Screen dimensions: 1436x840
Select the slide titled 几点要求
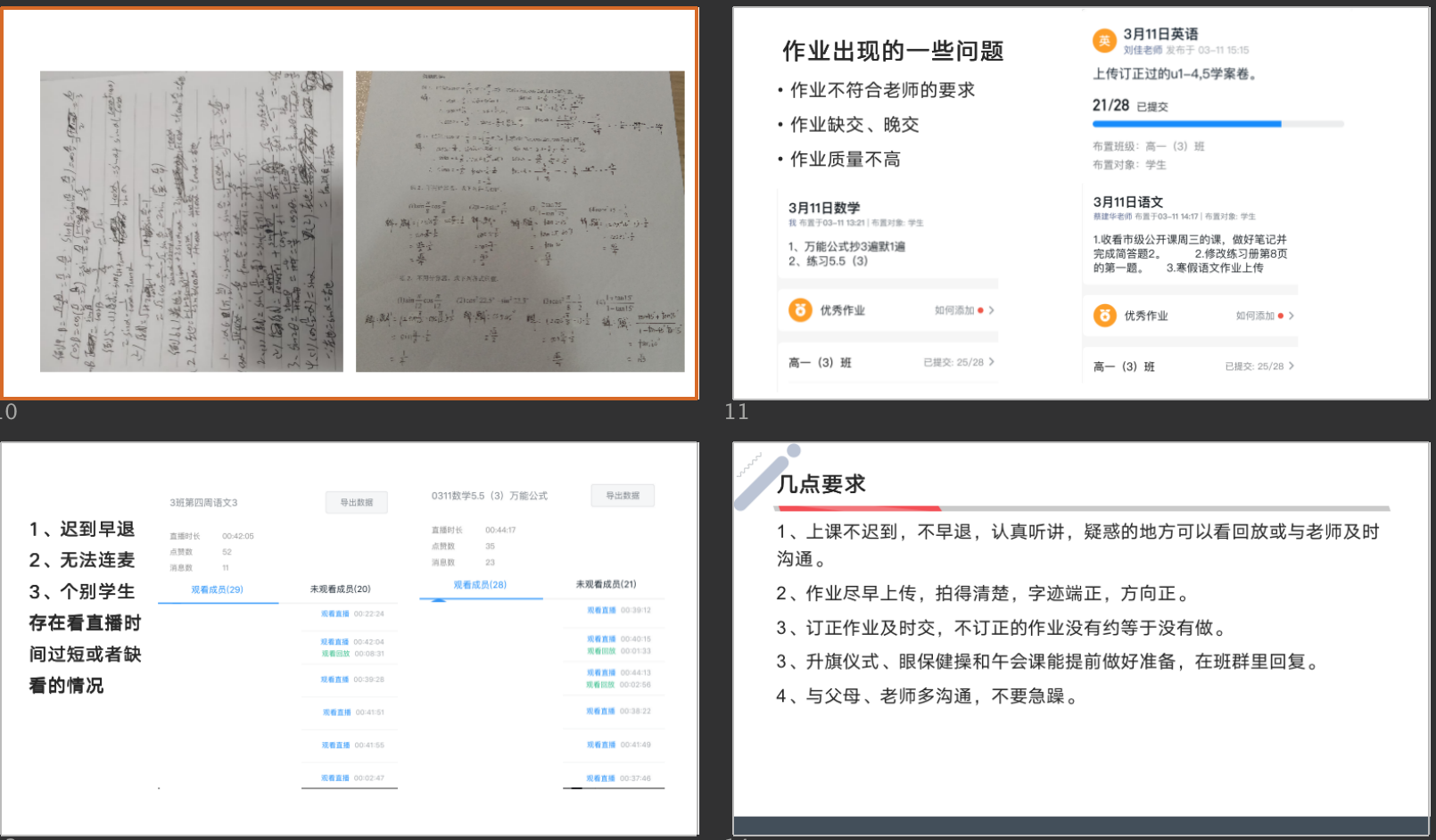1081,638
